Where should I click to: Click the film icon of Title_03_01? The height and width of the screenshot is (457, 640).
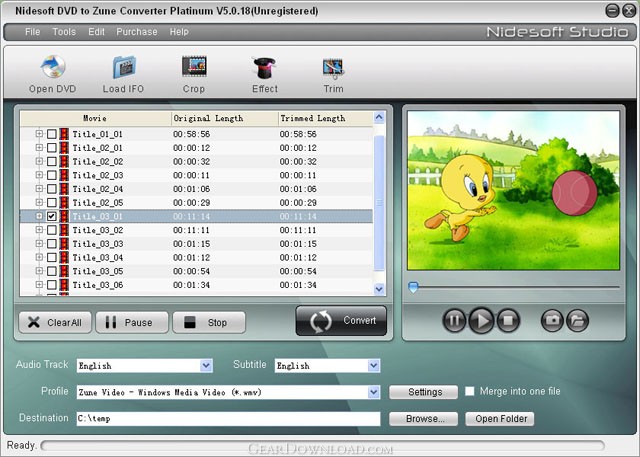(x=64, y=216)
